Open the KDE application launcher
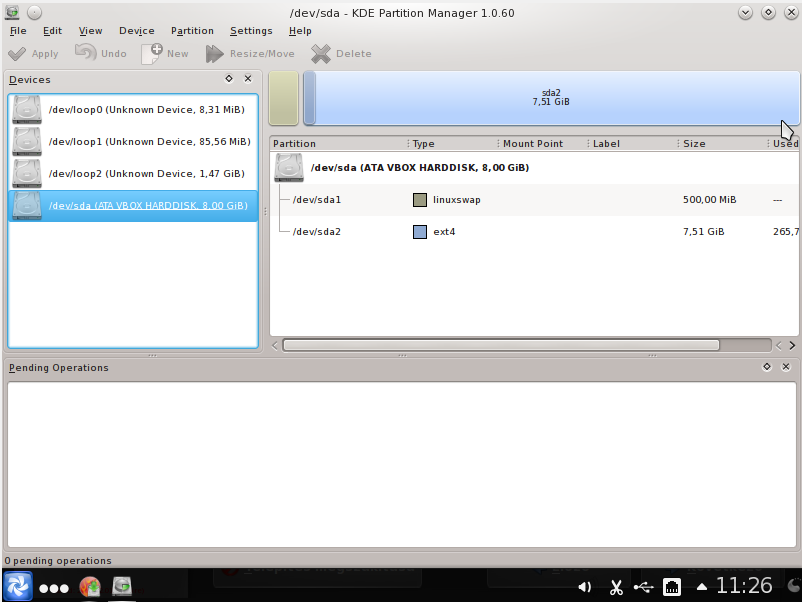The image size is (802, 602). pyautogui.click(x=18, y=586)
